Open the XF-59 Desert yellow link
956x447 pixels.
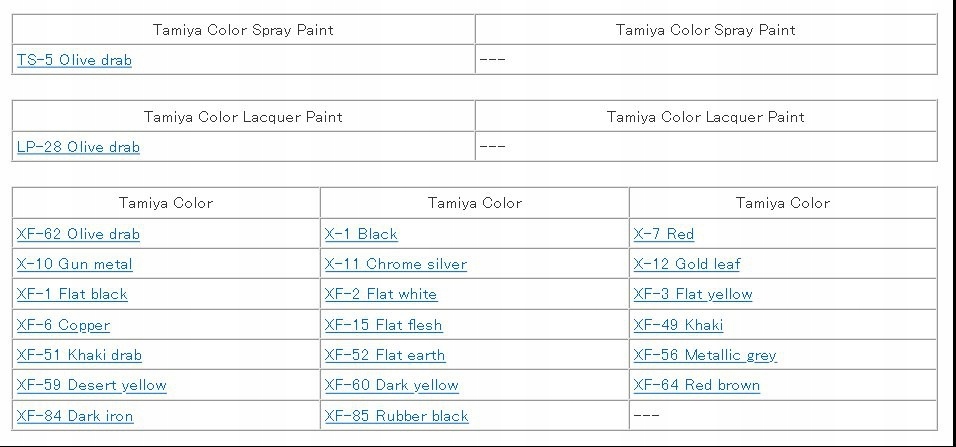[91, 385]
